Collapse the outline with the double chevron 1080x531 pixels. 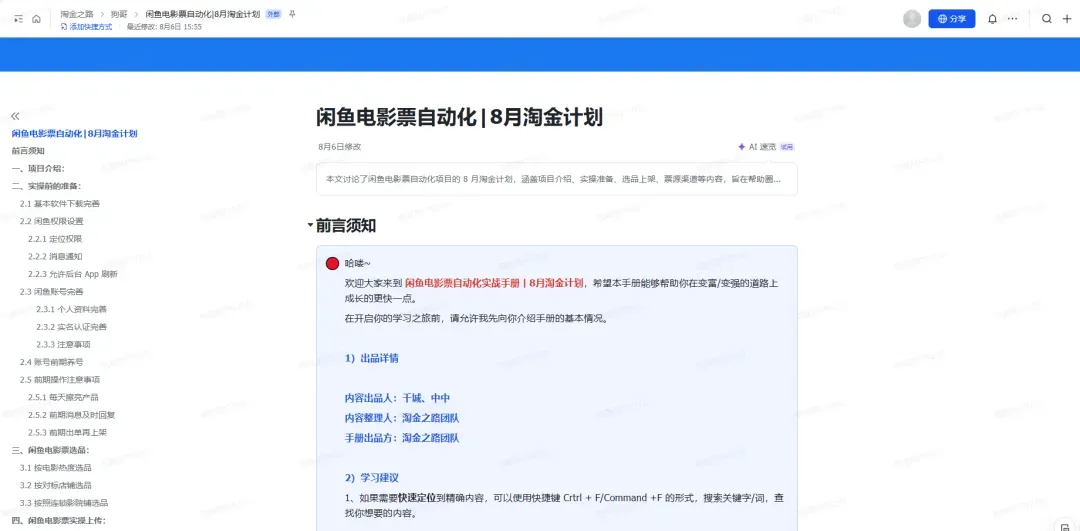click(x=16, y=116)
